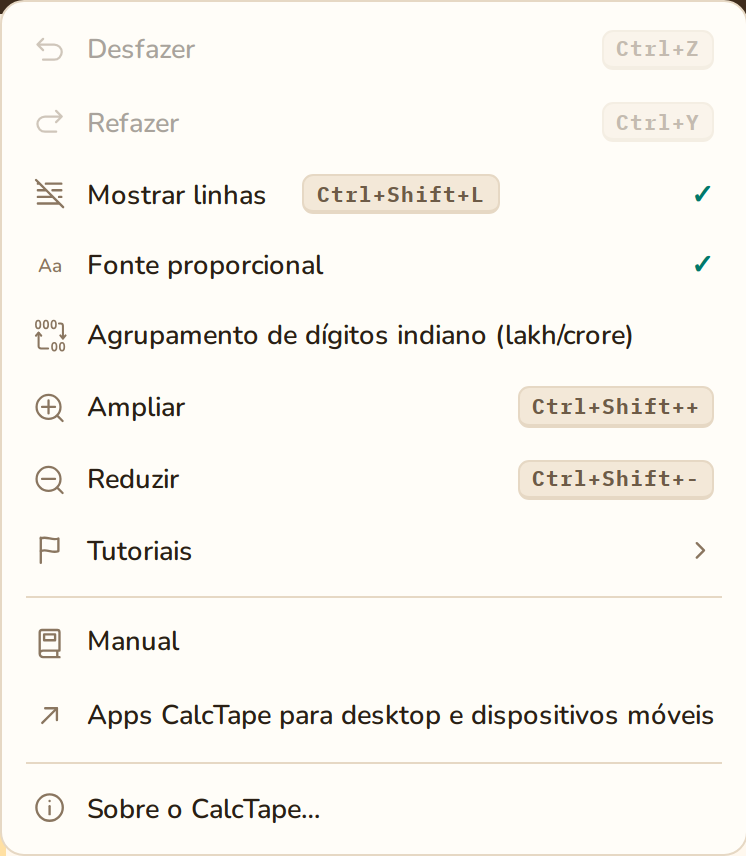The width and height of the screenshot is (746, 856).
Task: Click the Ctrl+Shift+L shortcut badge
Action: (401, 194)
